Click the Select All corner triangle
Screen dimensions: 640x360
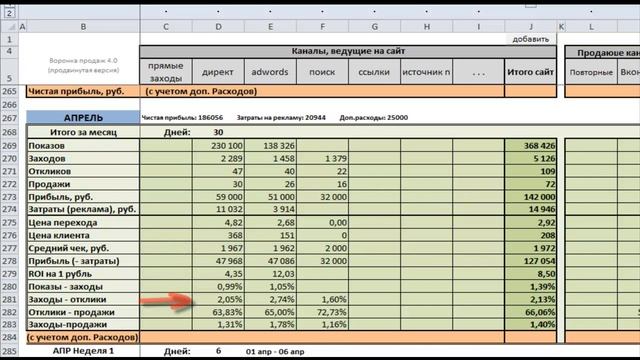point(11,27)
